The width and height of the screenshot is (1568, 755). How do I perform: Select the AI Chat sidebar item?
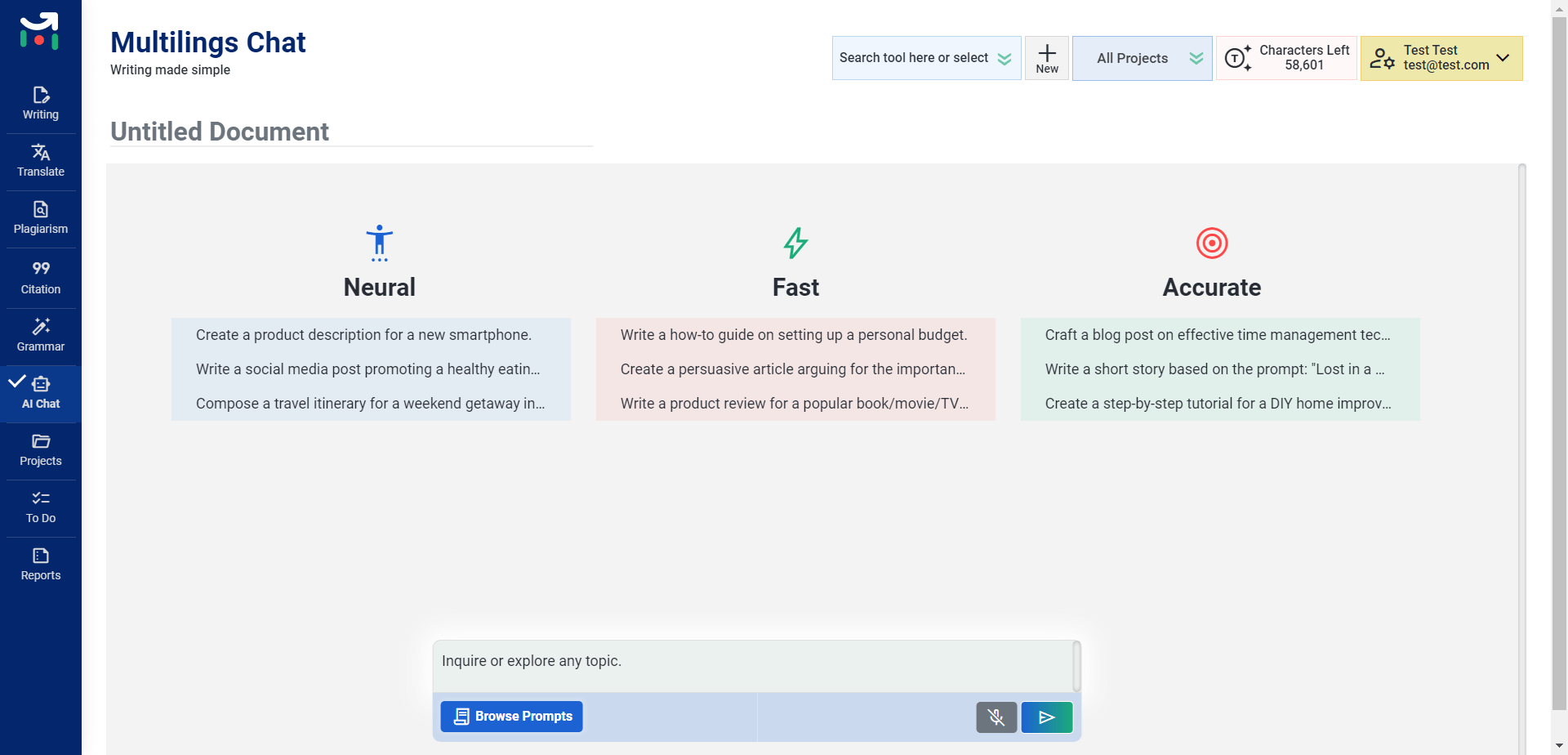click(x=40, y=393)
